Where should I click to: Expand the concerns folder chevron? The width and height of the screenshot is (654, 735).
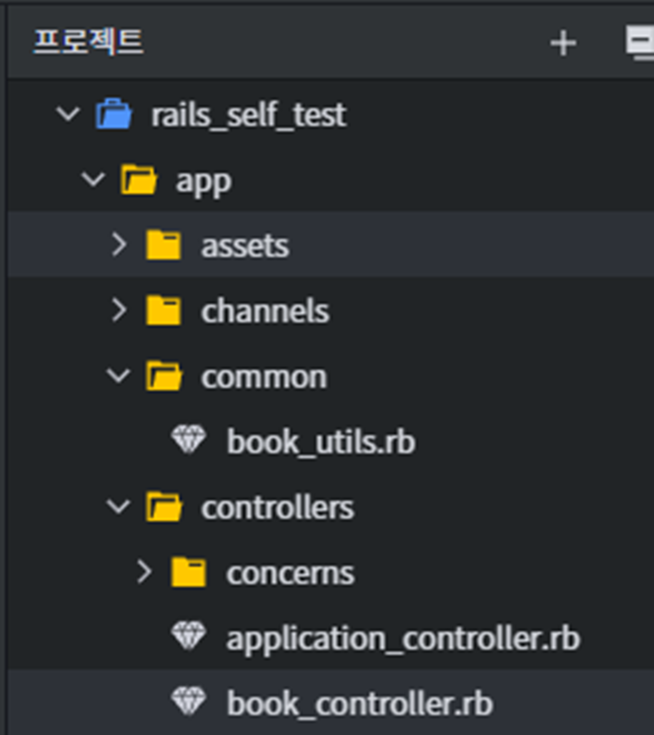tap(144, 572)
